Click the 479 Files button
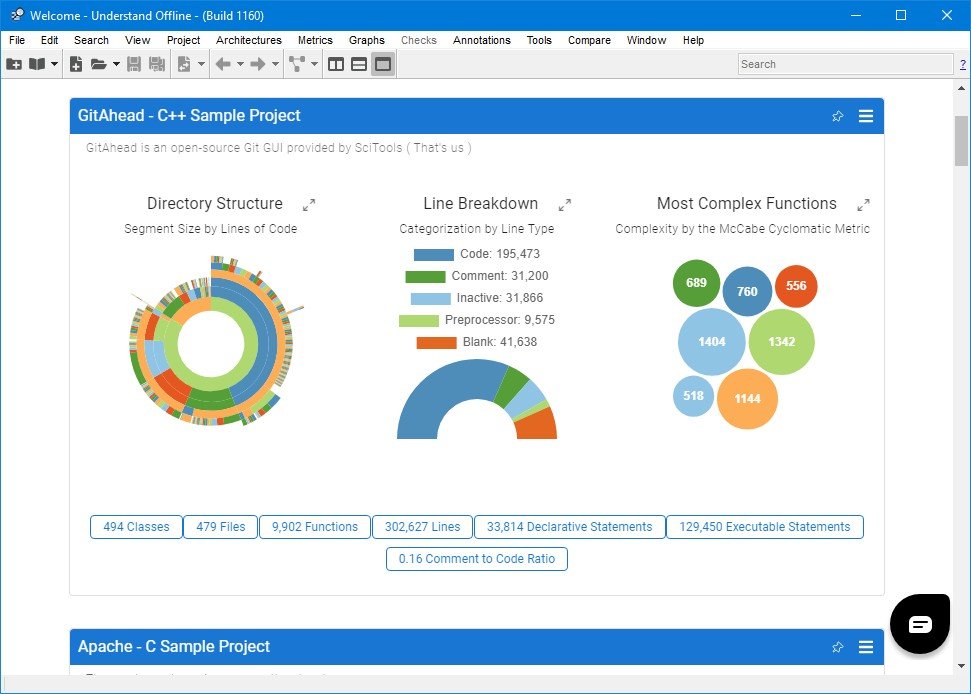This screenshot has height=694, width=971. (221, 527)
